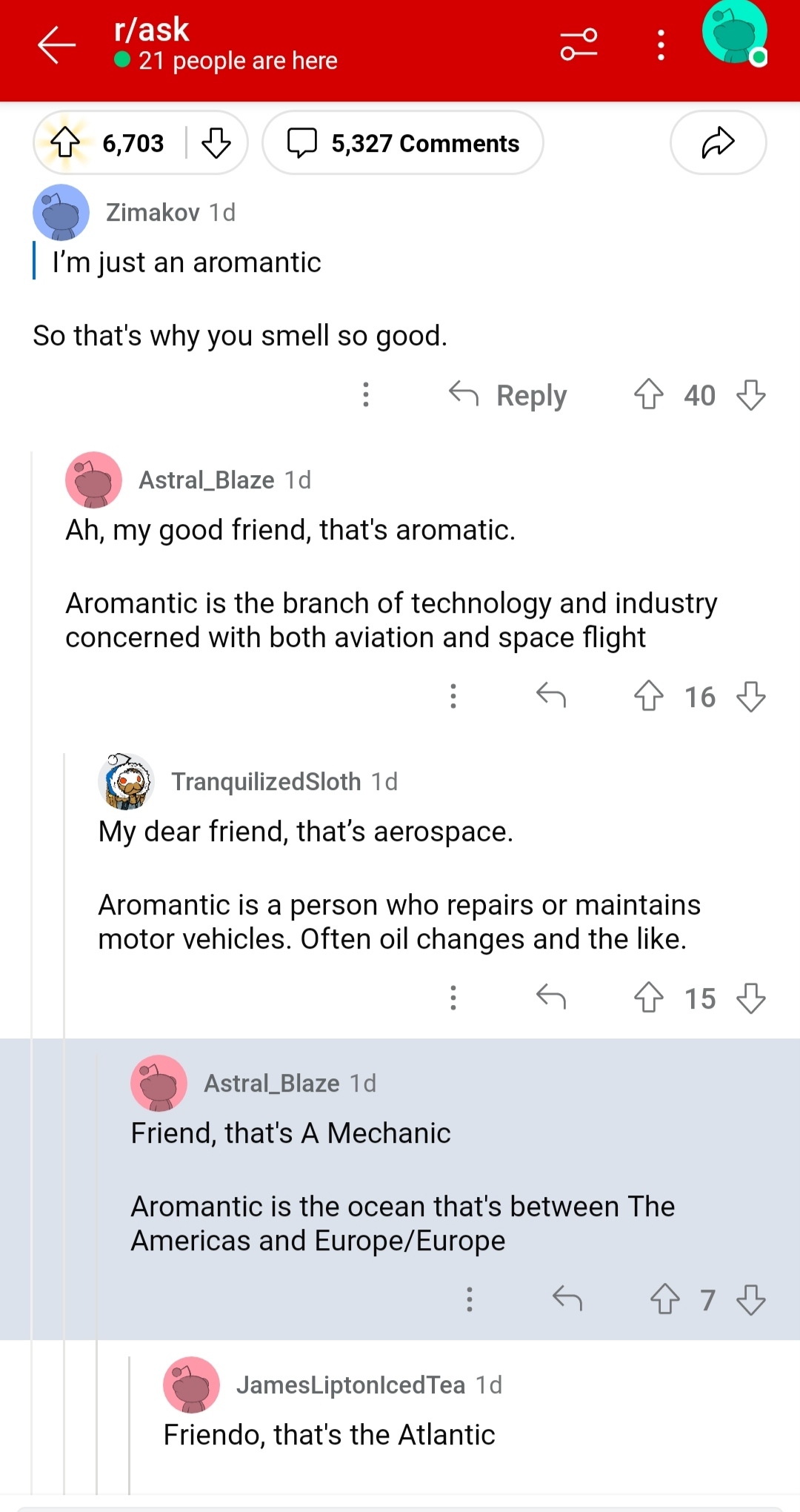View JamesLiptonIcedTea's profile

coord(350,1385)
